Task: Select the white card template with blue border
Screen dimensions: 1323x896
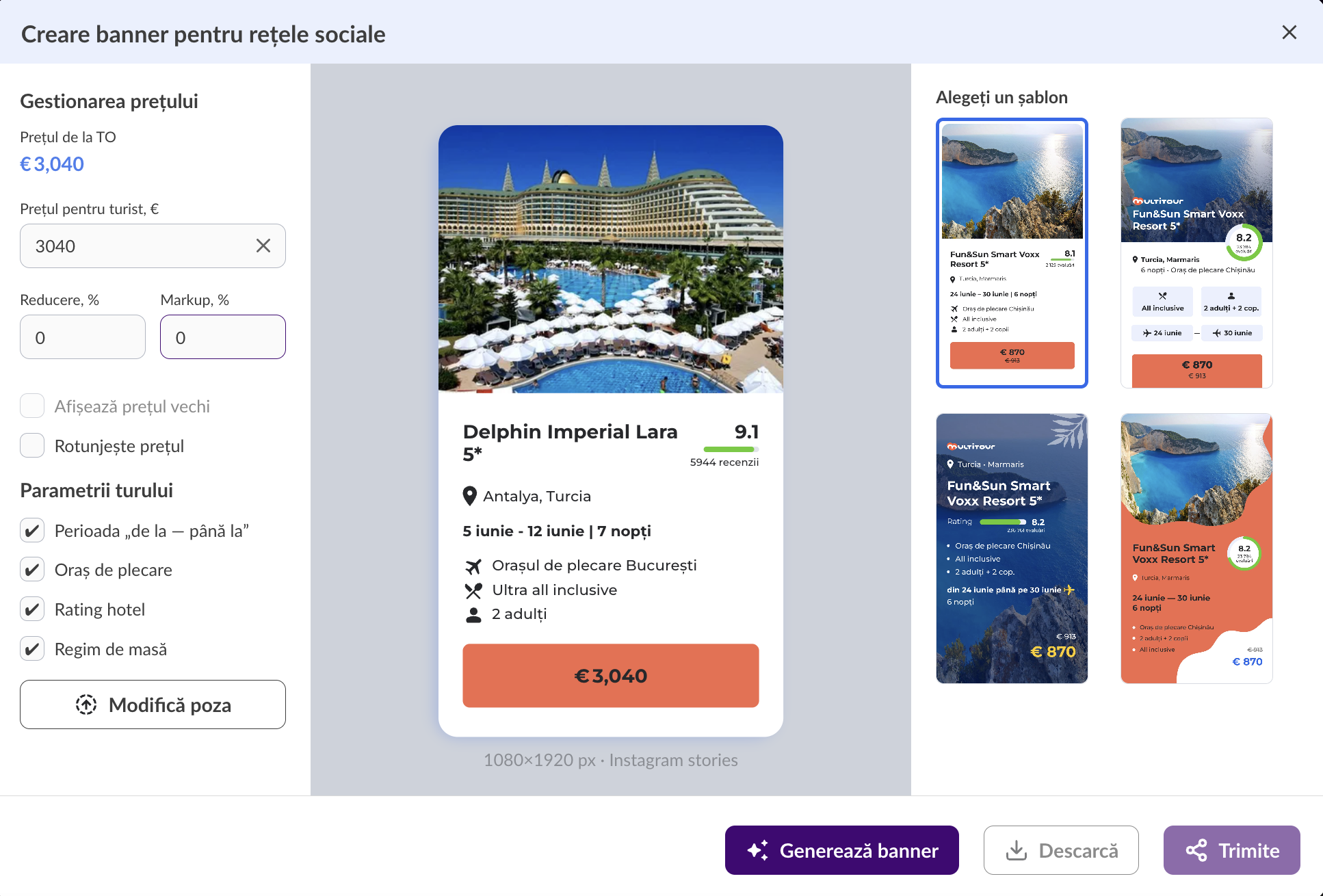Action: pyautogui.click(x=1012, y=253)
